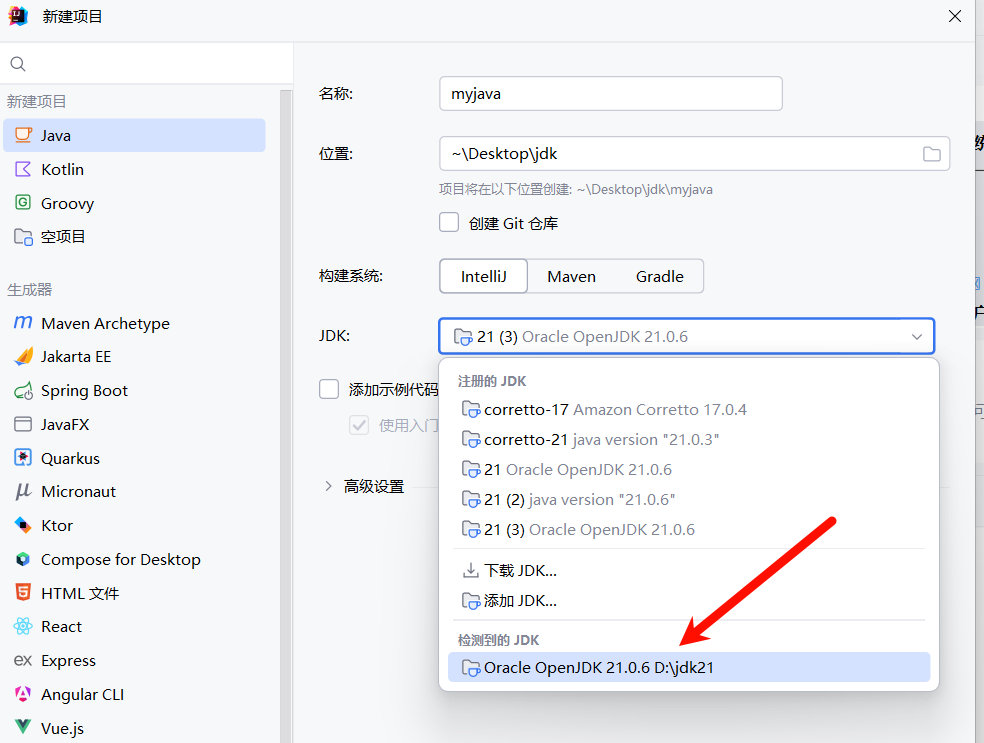Viewport: 984px width, 743px height.
Task: Choose corretto-17 Amazon Corretto 17.0.4
Action: coord(689,410)
